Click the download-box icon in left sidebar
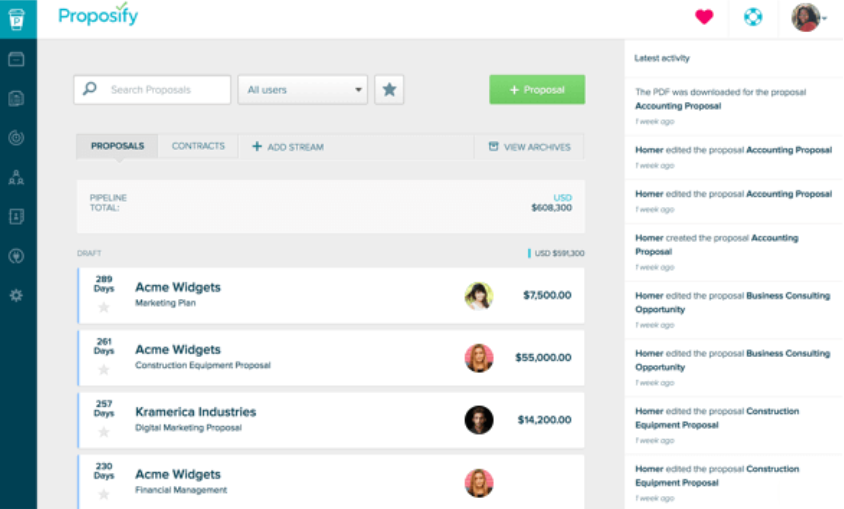 16,216
